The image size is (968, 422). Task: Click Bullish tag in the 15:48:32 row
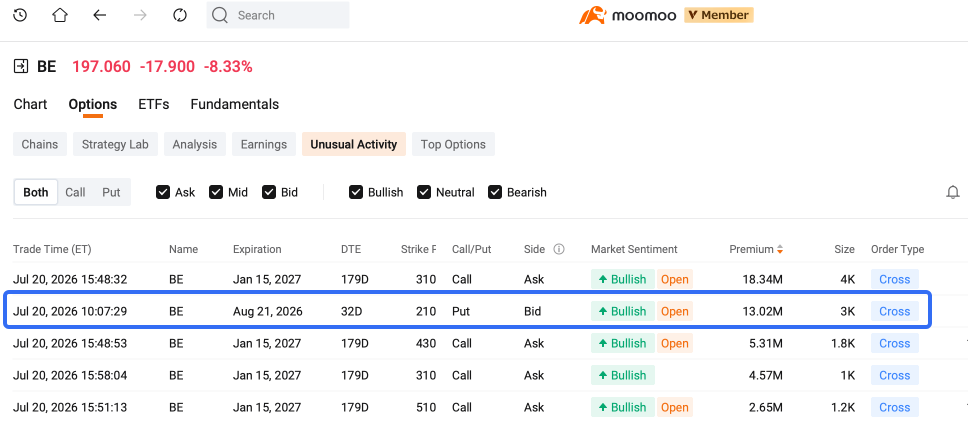tap(622, 279)
